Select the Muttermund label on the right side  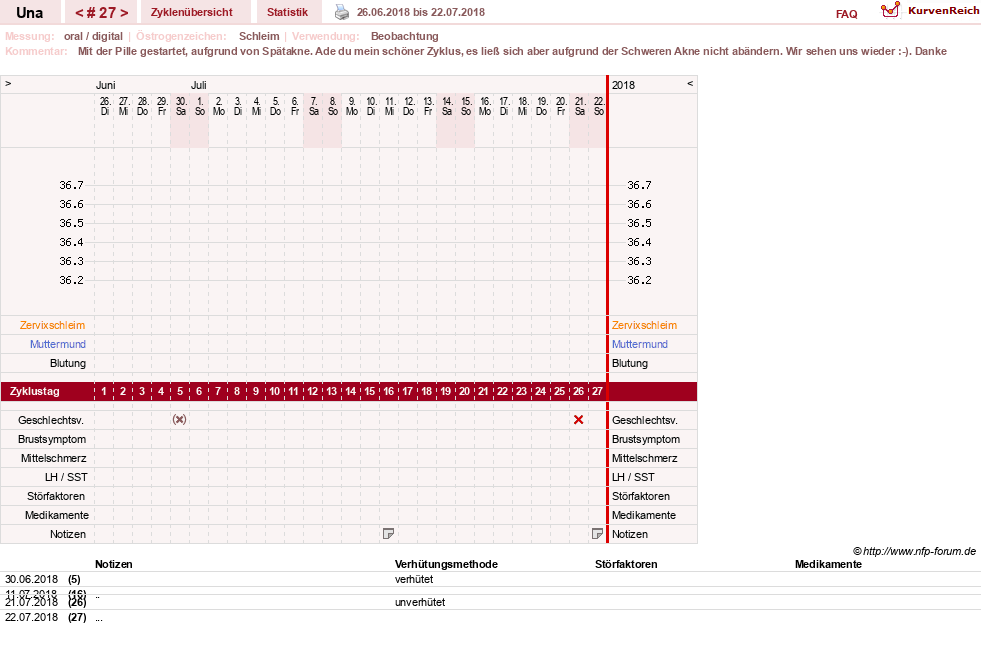pyautogui.click(x=639, y=344)
